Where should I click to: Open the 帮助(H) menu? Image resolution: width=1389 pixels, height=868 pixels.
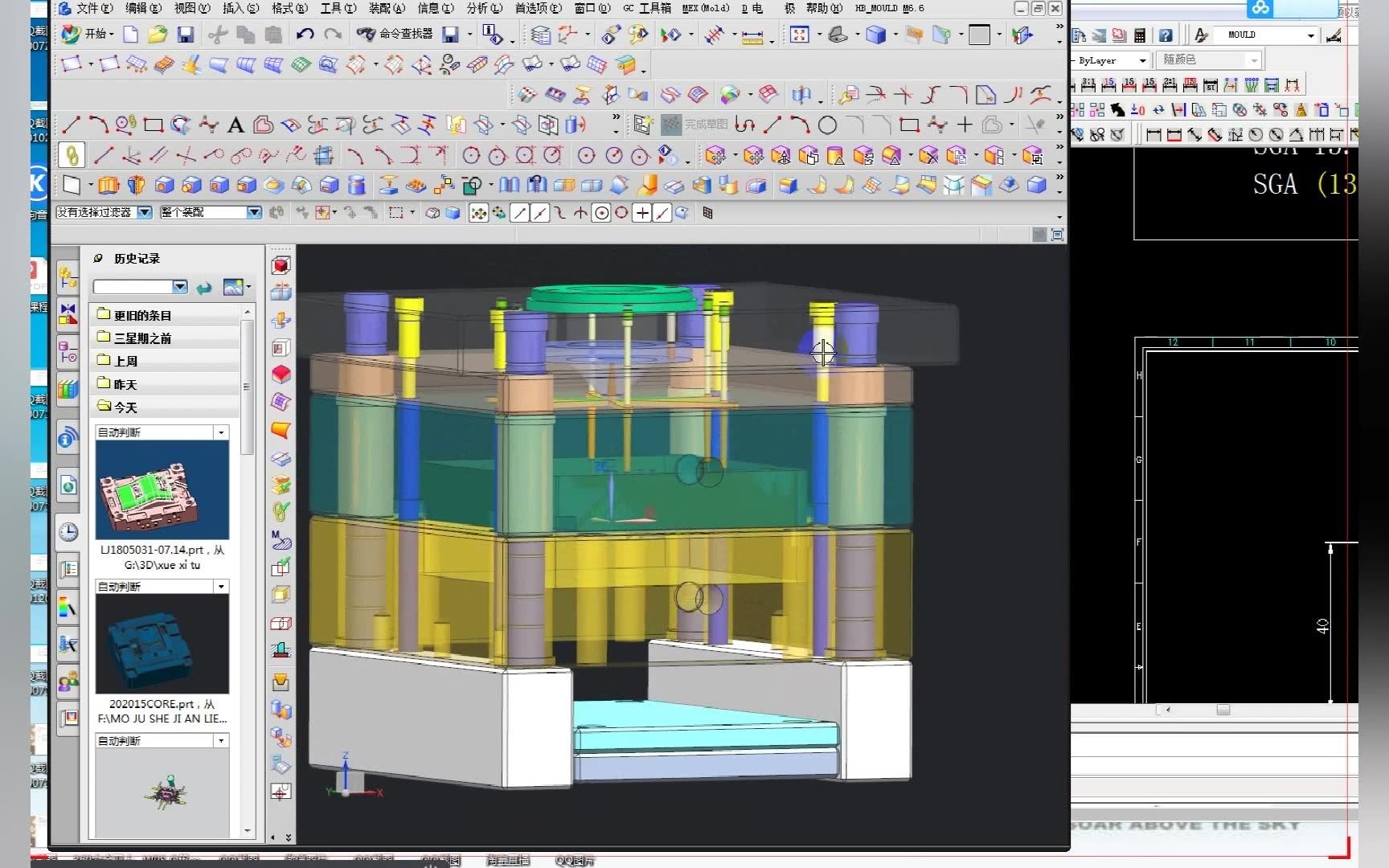click(824, 8)
